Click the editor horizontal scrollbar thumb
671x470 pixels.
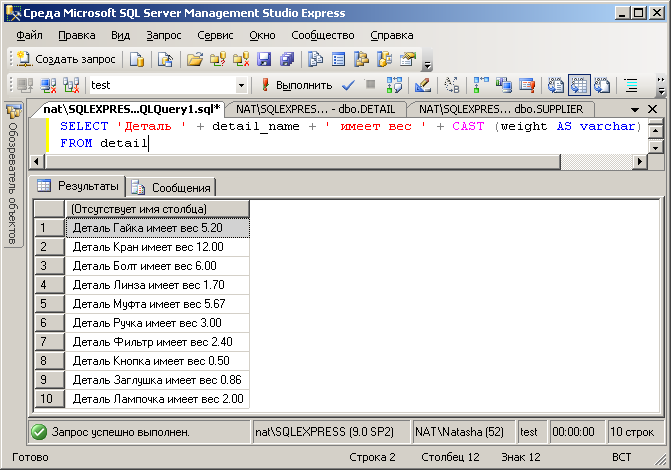pyautogui.click(x=303, y=161)
